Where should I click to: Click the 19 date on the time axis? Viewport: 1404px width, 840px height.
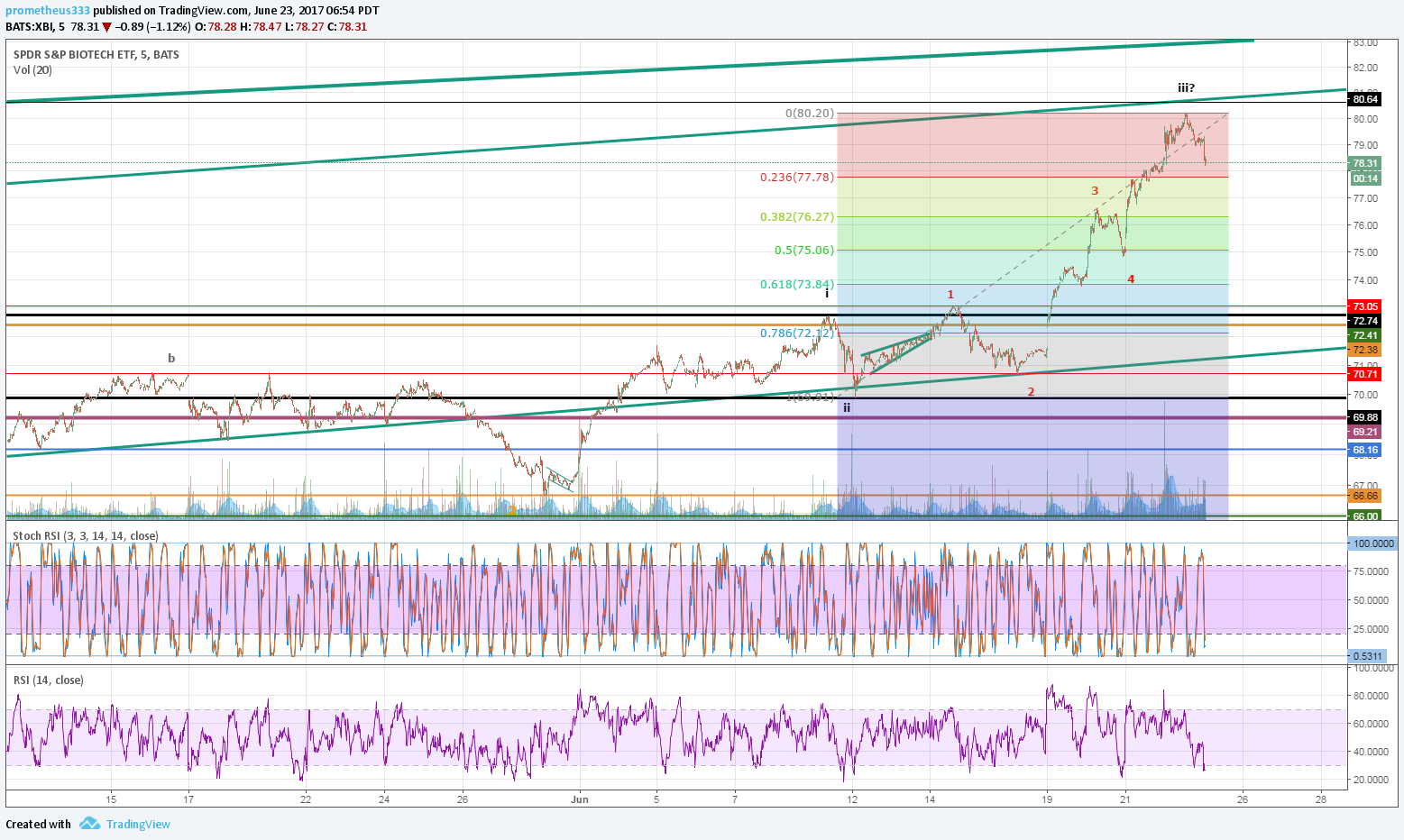(1047, 799)
